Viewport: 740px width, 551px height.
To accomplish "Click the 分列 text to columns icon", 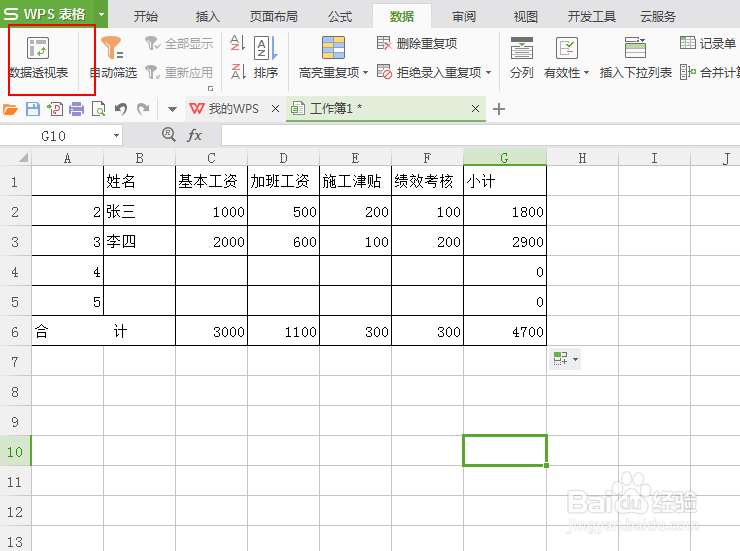I will click(x=521, y=48).
